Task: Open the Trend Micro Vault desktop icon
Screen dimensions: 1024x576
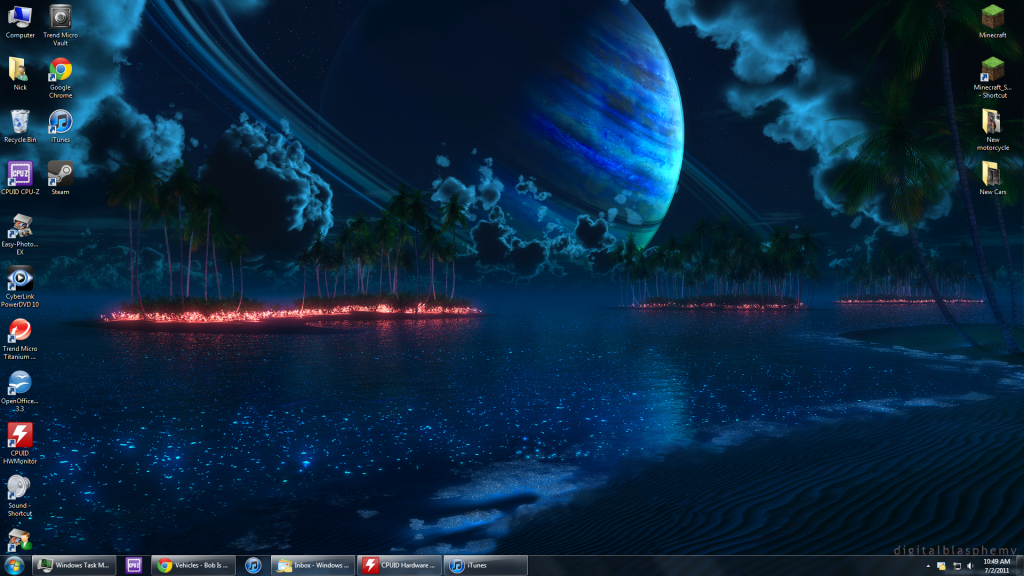Action: pos(60,25)
